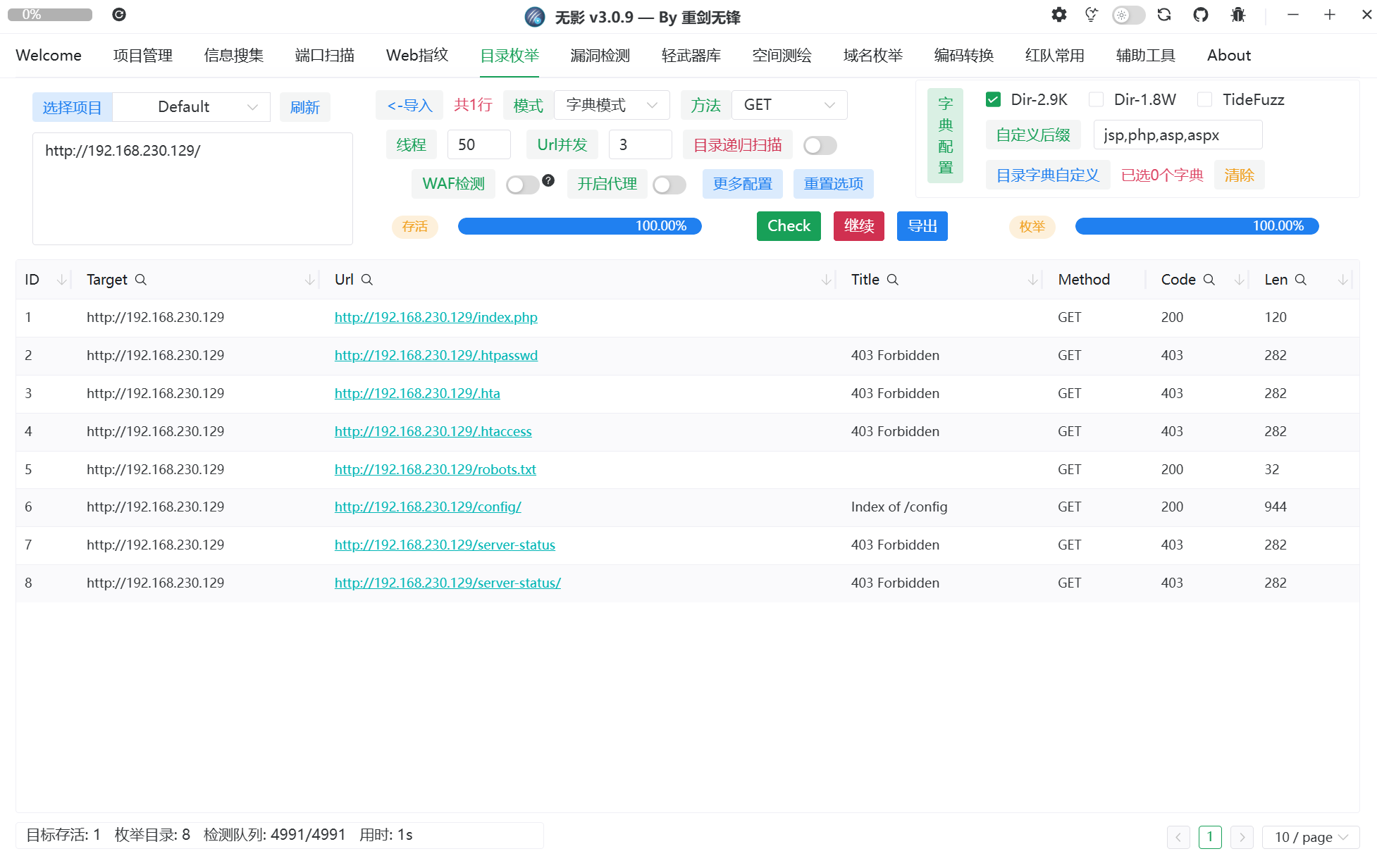Click the WAF检测 help question mark icon
1377x868 pixels.
(x=548, y=180)
